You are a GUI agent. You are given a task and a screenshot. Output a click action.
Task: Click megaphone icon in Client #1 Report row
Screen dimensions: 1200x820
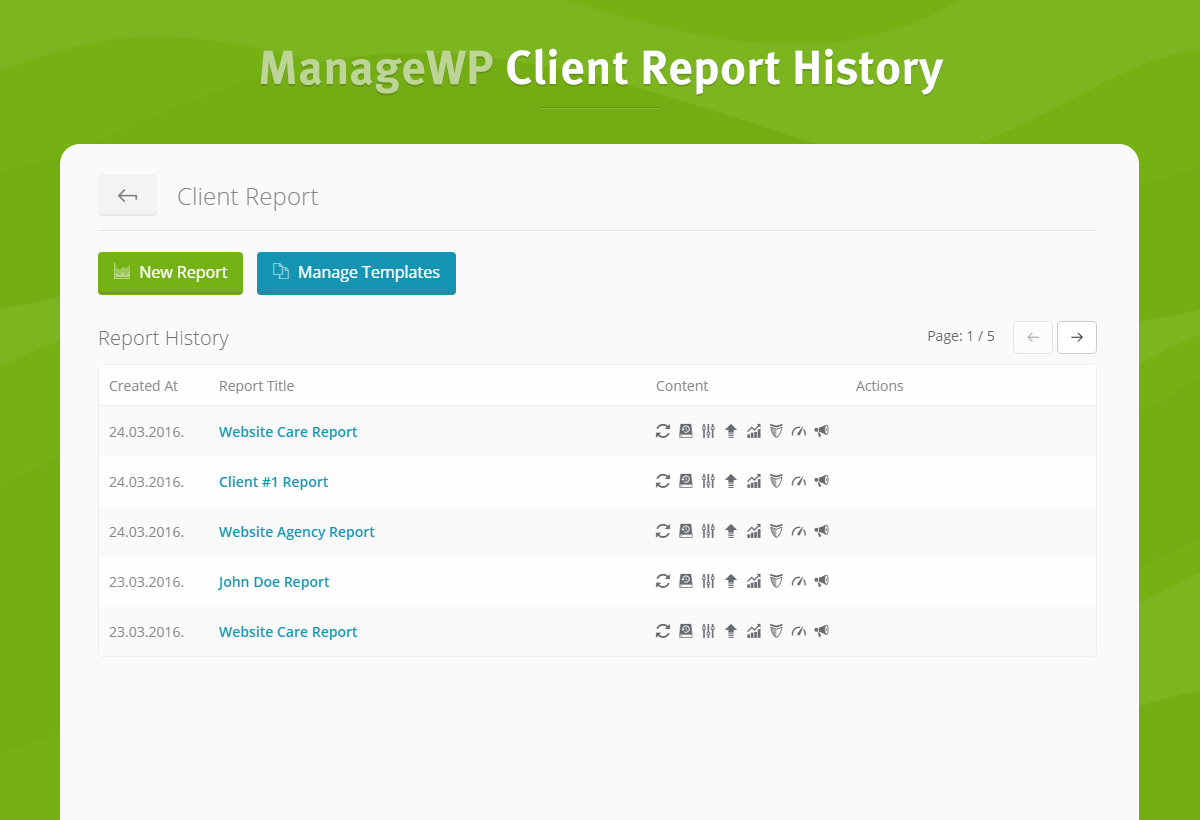click(821, 481)
